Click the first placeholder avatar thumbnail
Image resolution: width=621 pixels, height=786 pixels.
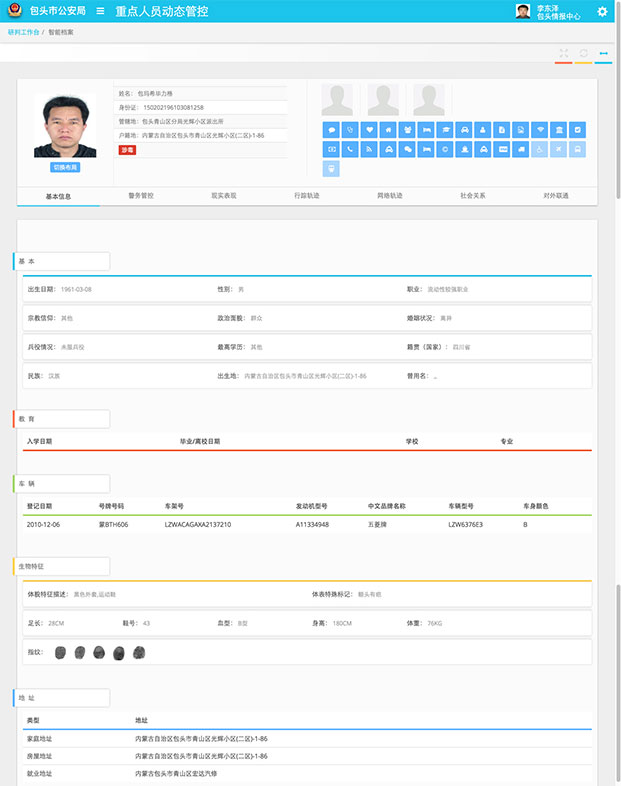[336, 100]
